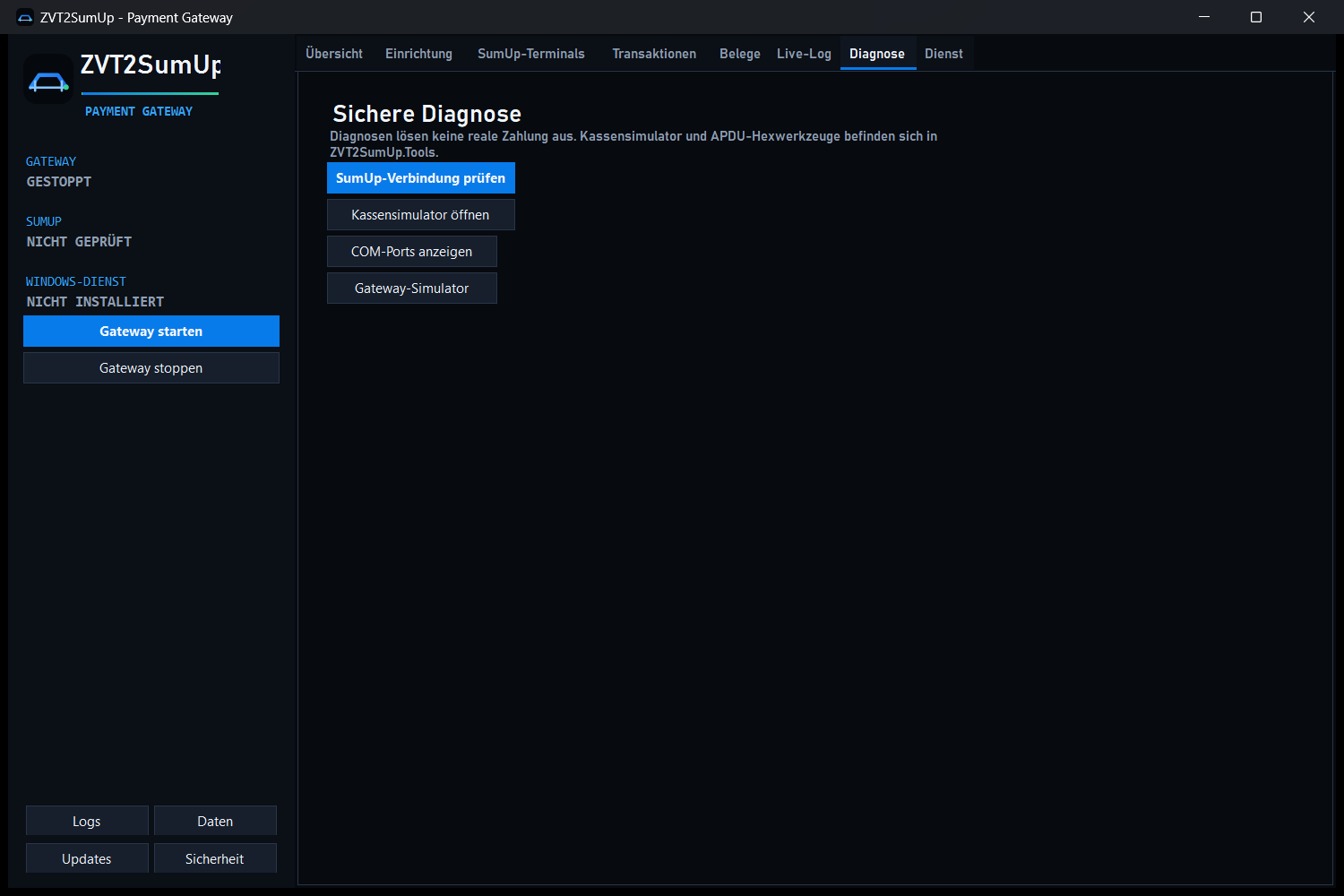Click the Daten button

[x=215, y=821]
